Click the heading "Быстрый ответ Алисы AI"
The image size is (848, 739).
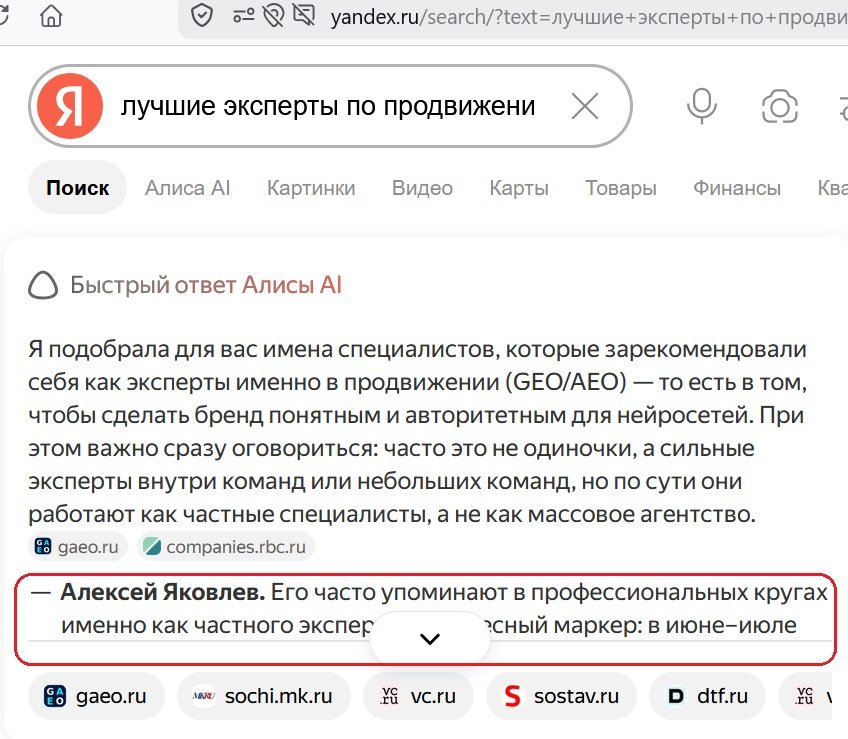206,285
